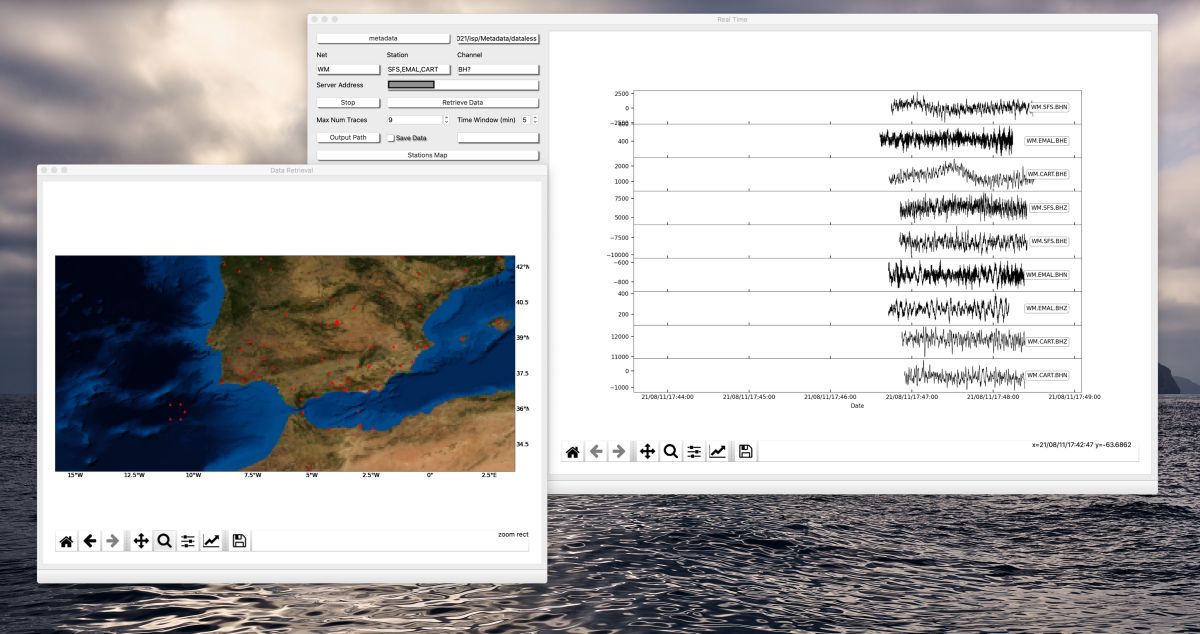Viewport: 1200px width, 634px height.
Task: Click the Date axis label under traces
Action: pyautogui.click(x=857, y=406)
